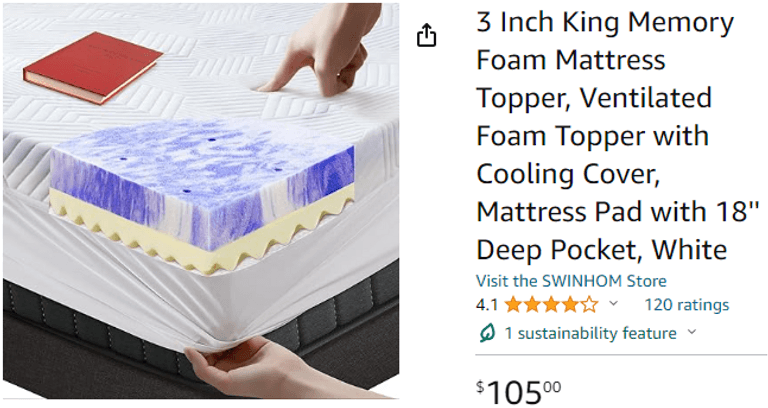Expand the chevron next to the star rating
Viewport: 768px width, 408px height.
click(x=613, y=304)
